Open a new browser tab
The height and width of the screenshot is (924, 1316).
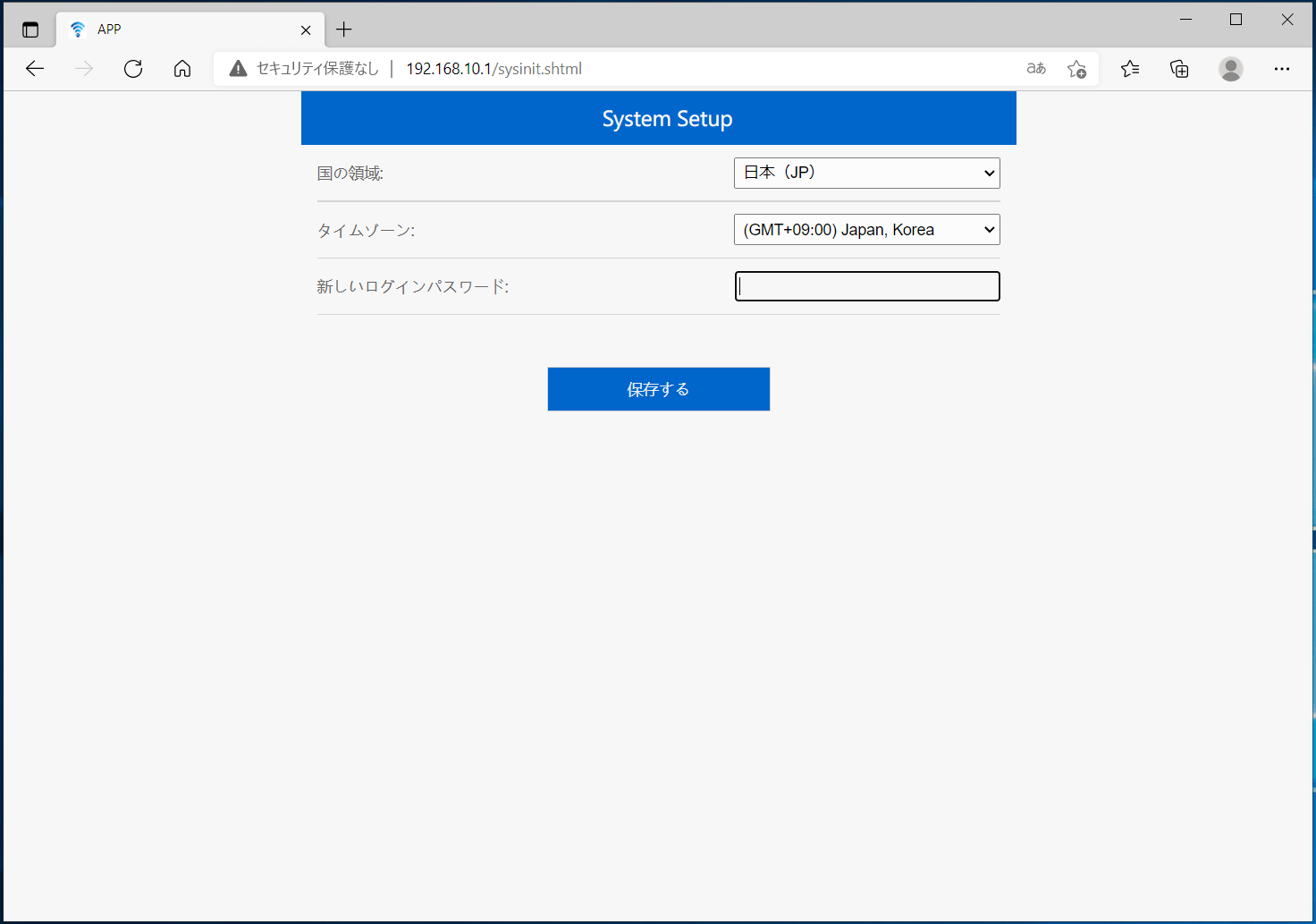point(344,30)
